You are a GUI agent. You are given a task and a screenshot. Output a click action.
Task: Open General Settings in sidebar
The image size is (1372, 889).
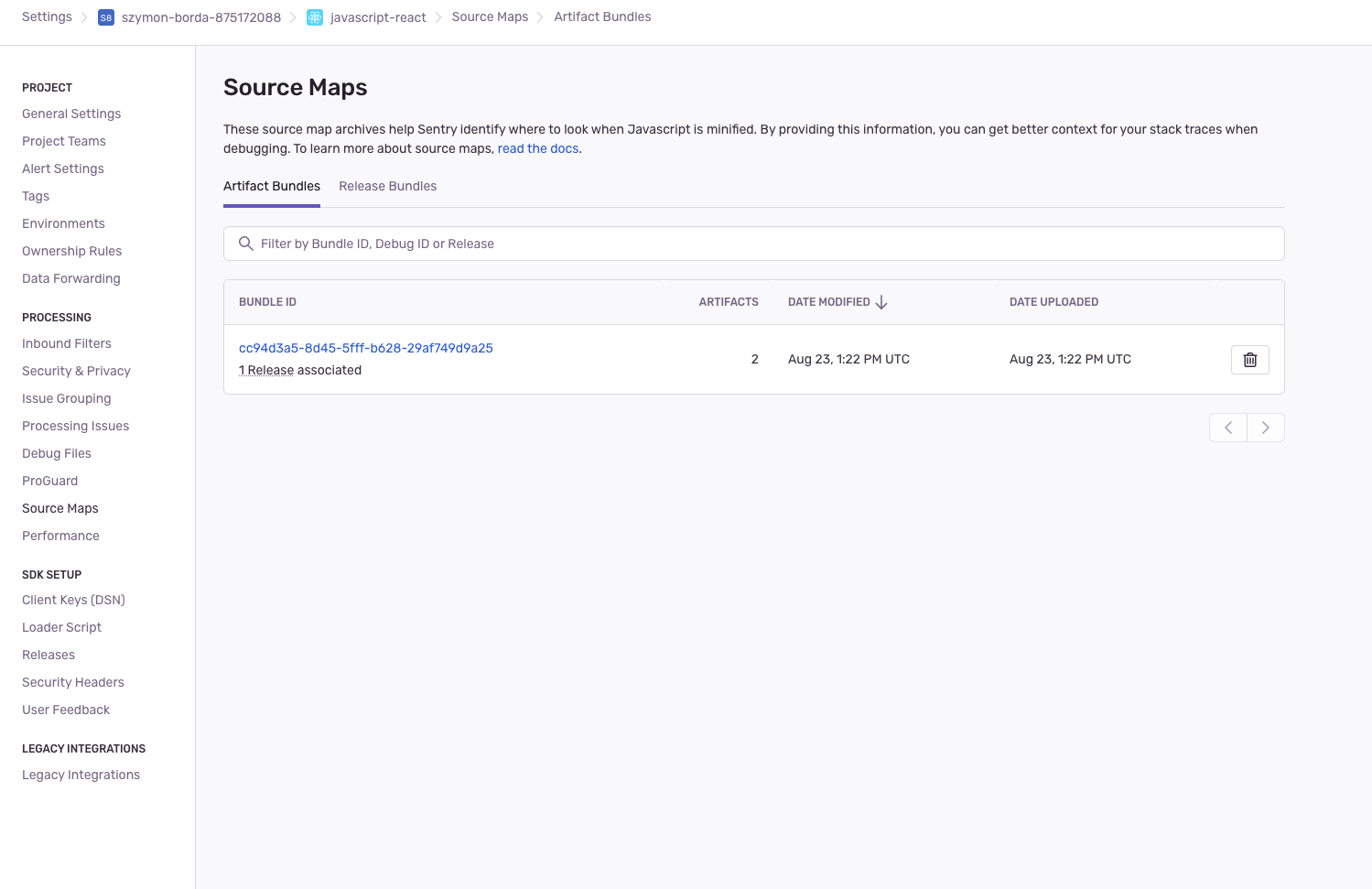click(x=71, y=114)
